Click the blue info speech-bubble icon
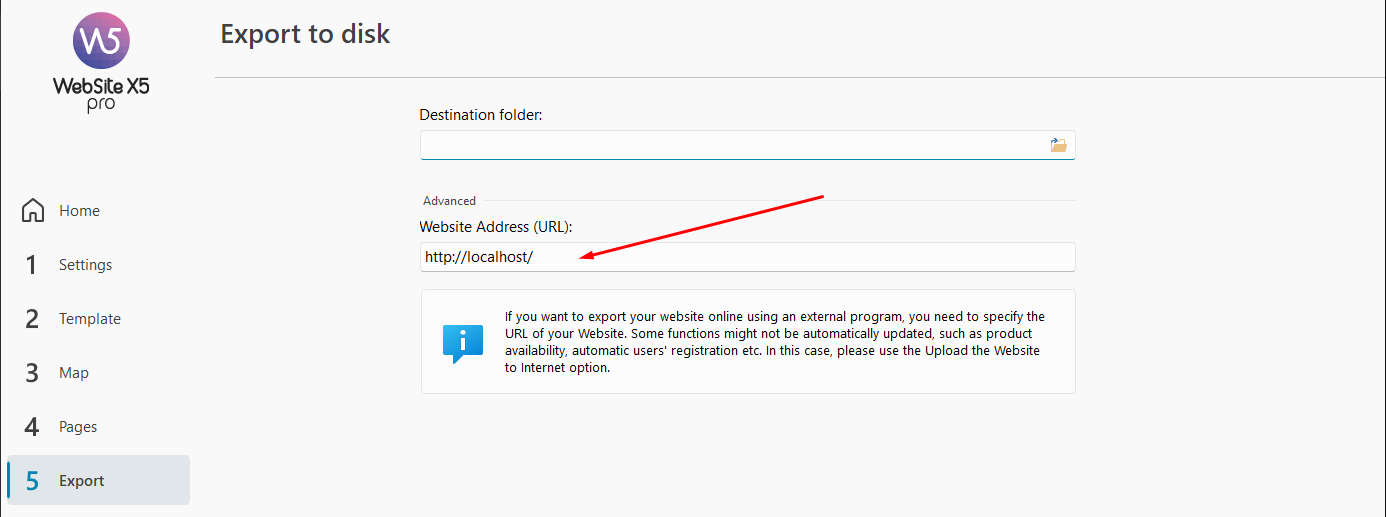This screenshot has height=517, width=1386. tap(463, 342)
